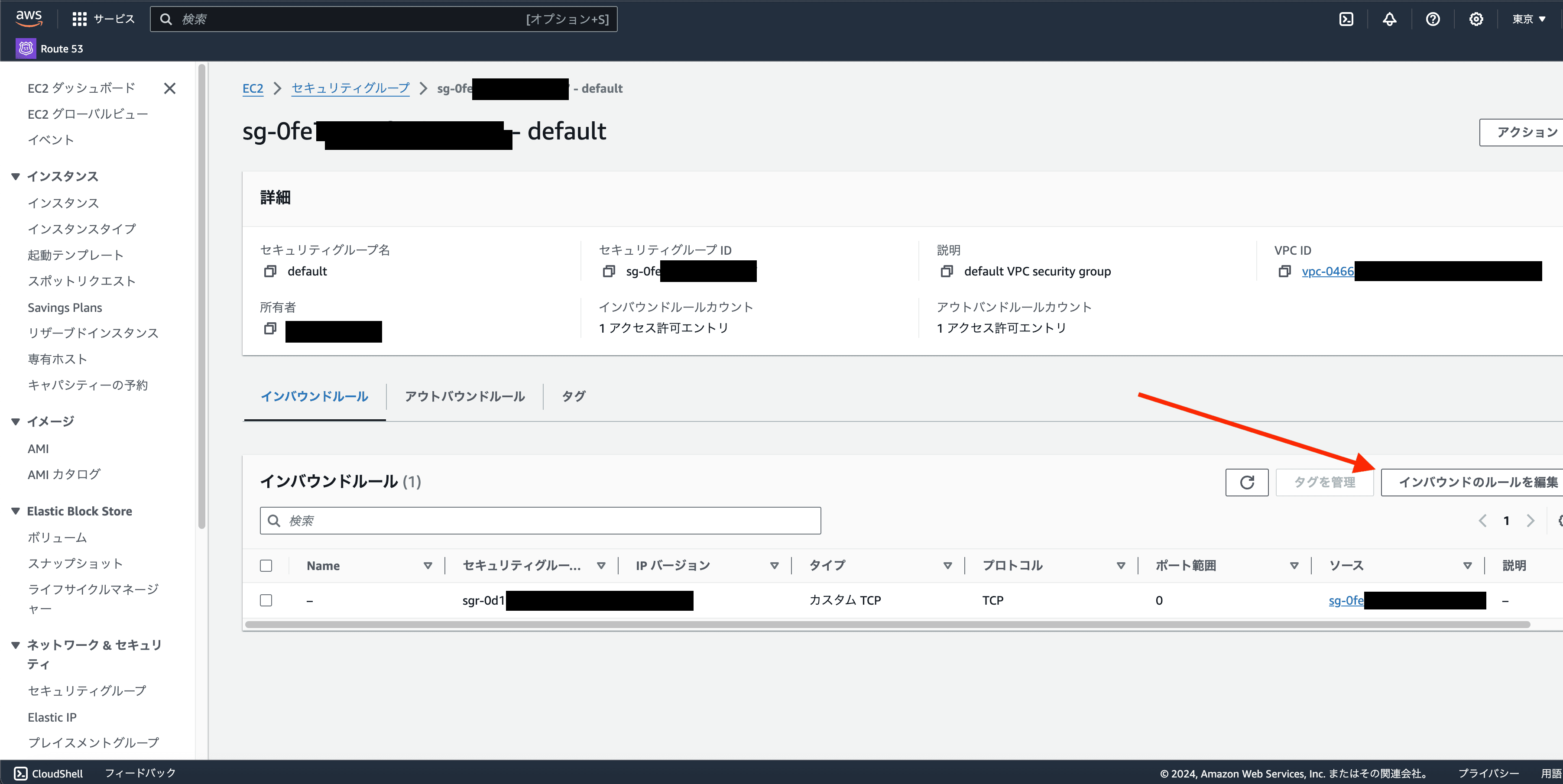1563x784 pixels.
Task: Click the inbound rules table horizontal scrollbar
Action: click(x=887, y=625)
